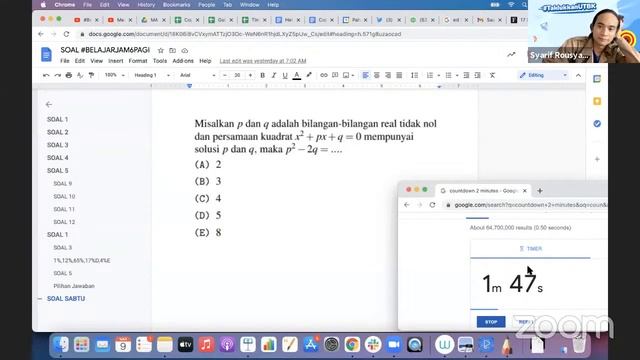Image resolution: width=640 pixels, height=360 pixels.
Task: Clear formatting from the selection
Action: click(x=492, y=76)
